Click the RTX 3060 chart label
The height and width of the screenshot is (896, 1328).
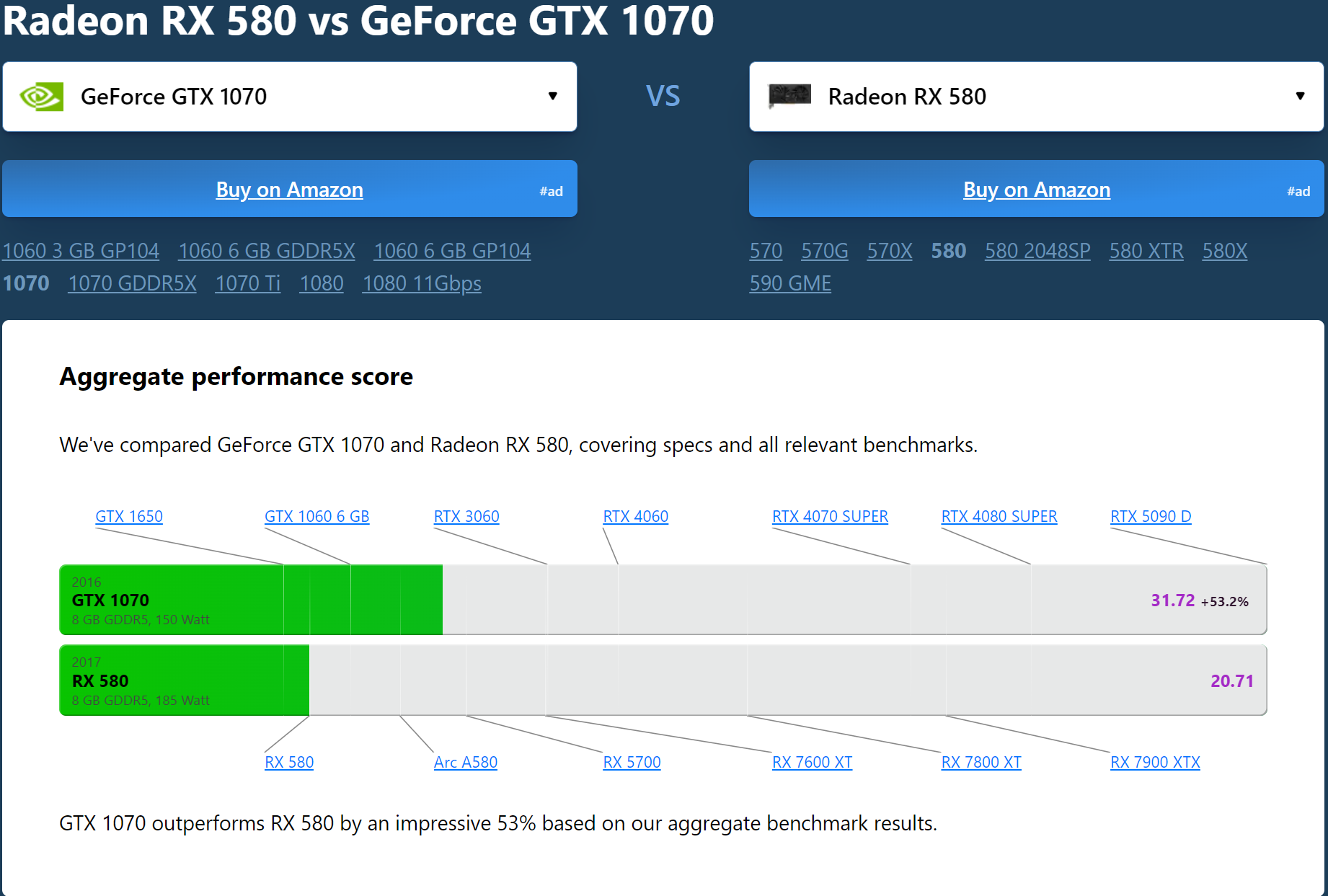tap(466, 517)
